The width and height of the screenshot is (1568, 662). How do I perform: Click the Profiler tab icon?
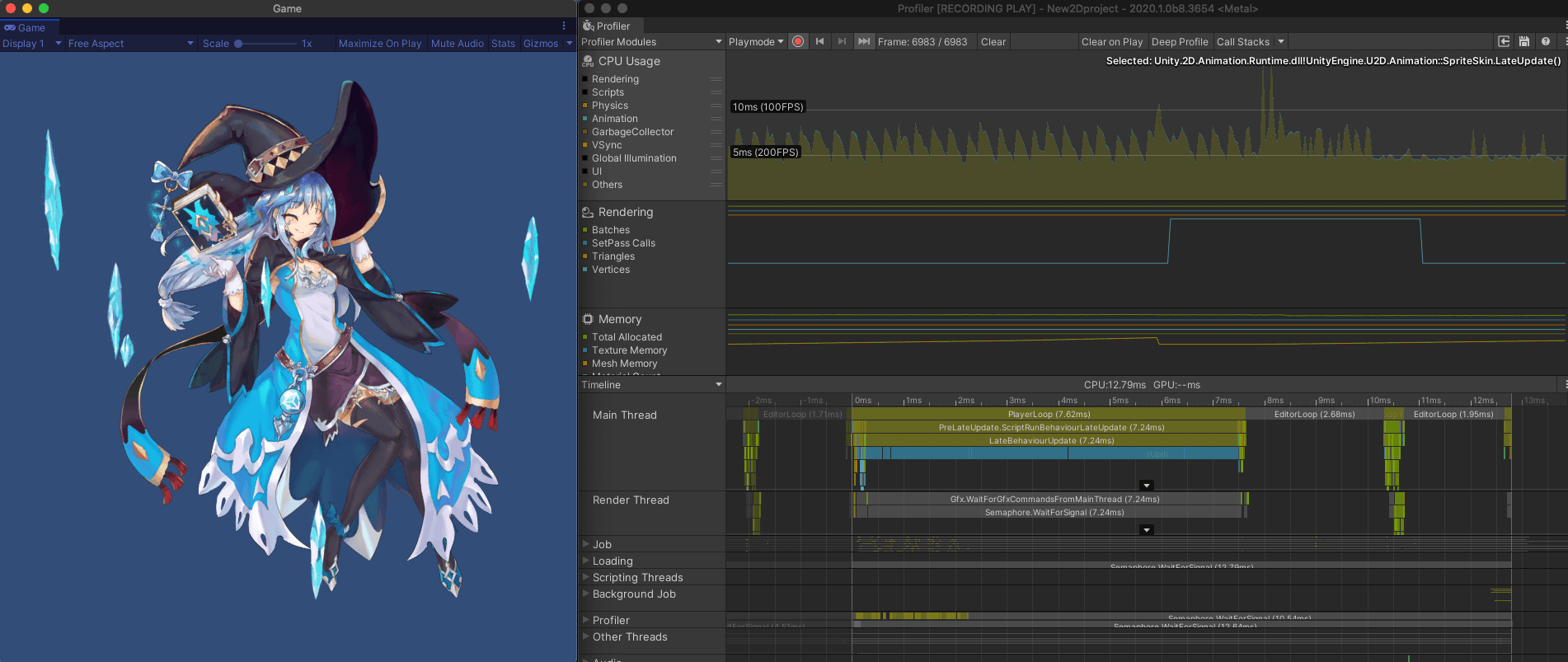589,26
